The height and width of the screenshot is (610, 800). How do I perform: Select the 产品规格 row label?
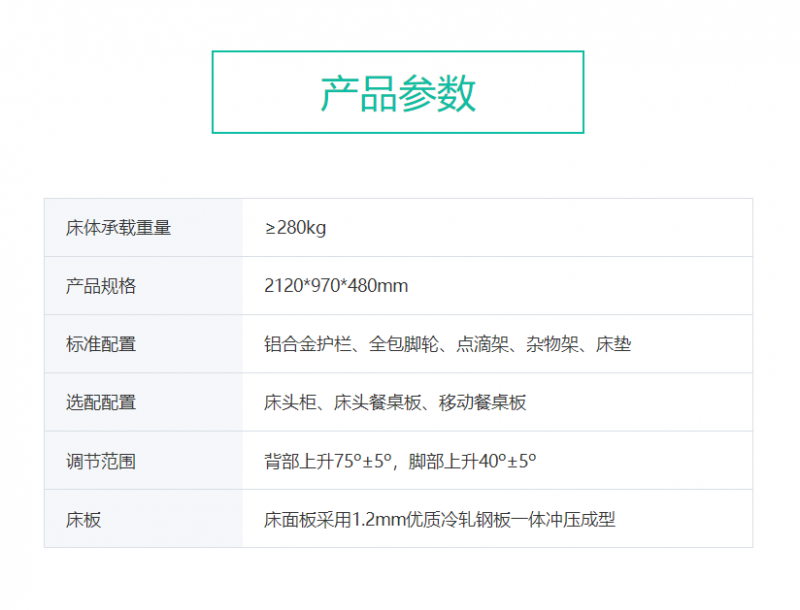(101, 286)
